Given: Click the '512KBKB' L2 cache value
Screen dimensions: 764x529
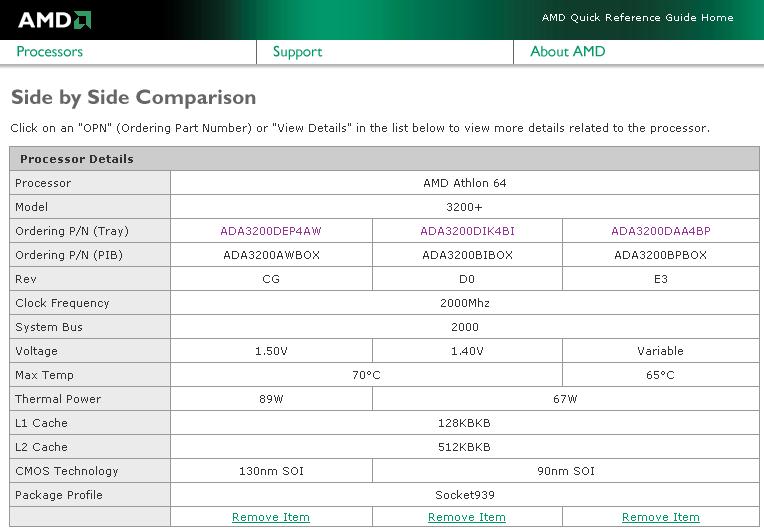Looking at the screenshot, I should [x=464, y=447].
